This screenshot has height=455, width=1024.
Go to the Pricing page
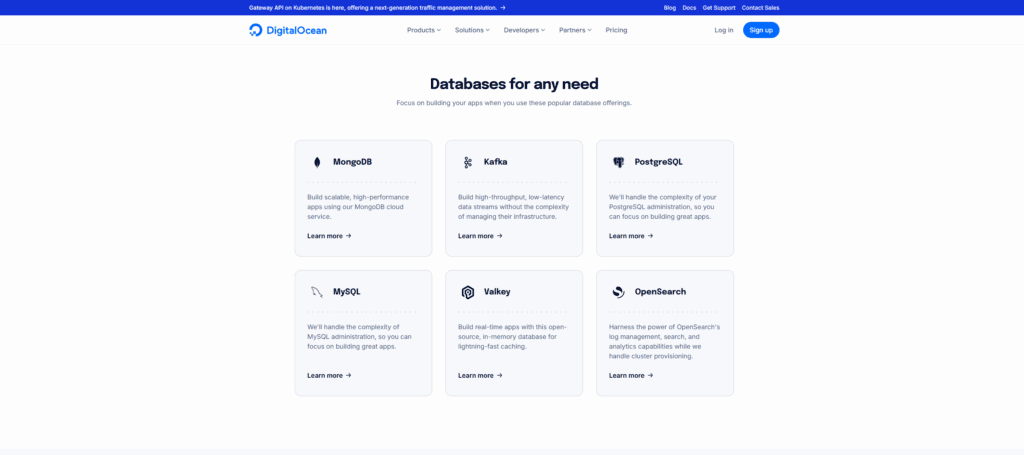coord(616,30)
